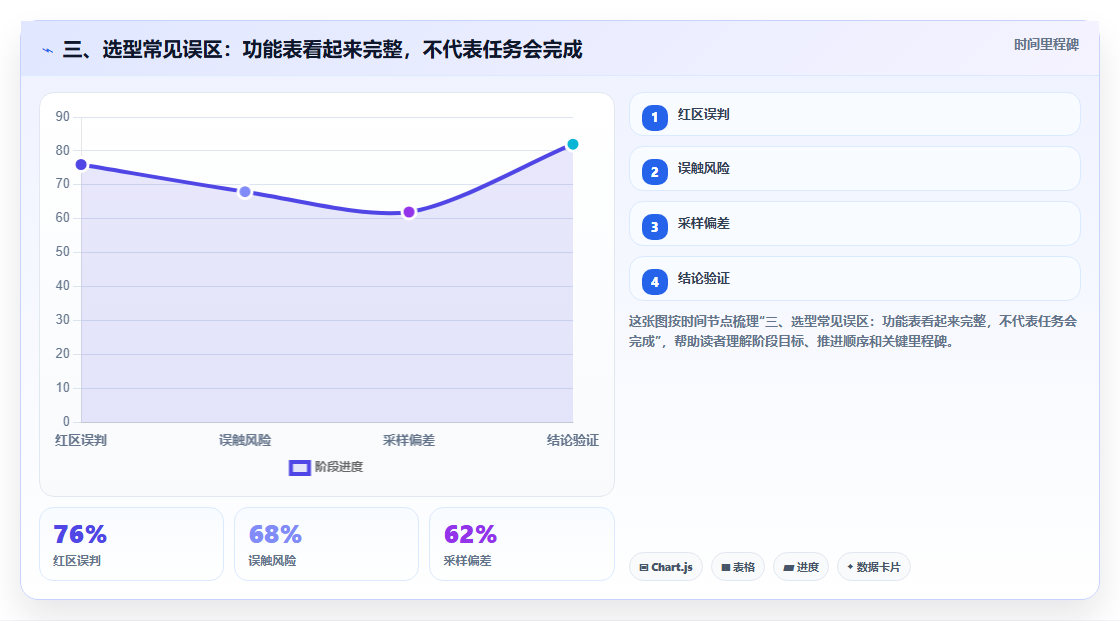Screen dimensions: 1120x621
Task: Click the 62% 采样偏差 stat card
Action: click(521, 545)
